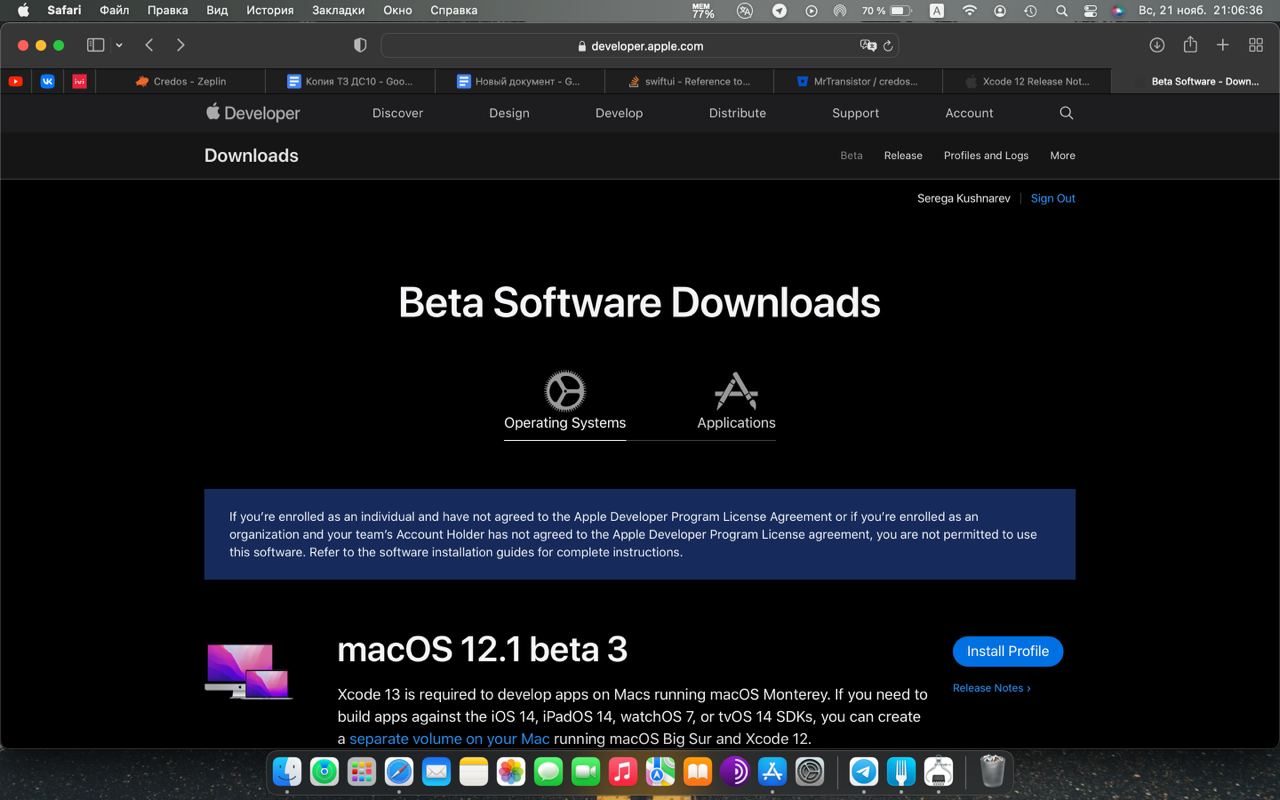Select the Beta downloads link
The image size is (1280, 800).
851,155
